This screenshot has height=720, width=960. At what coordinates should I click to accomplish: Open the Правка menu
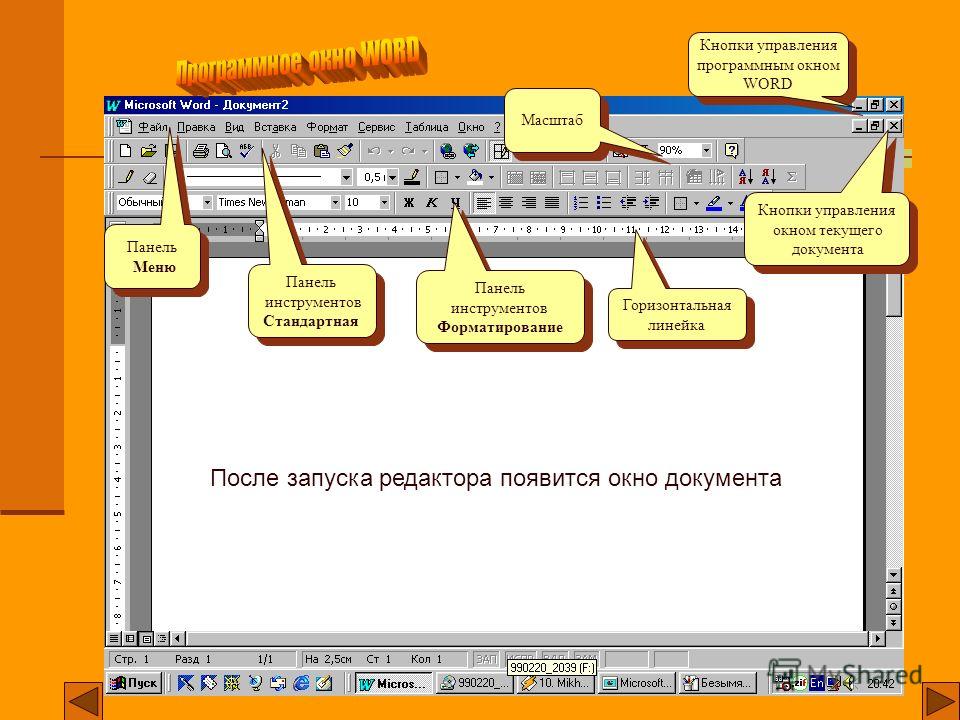point(196,127)
